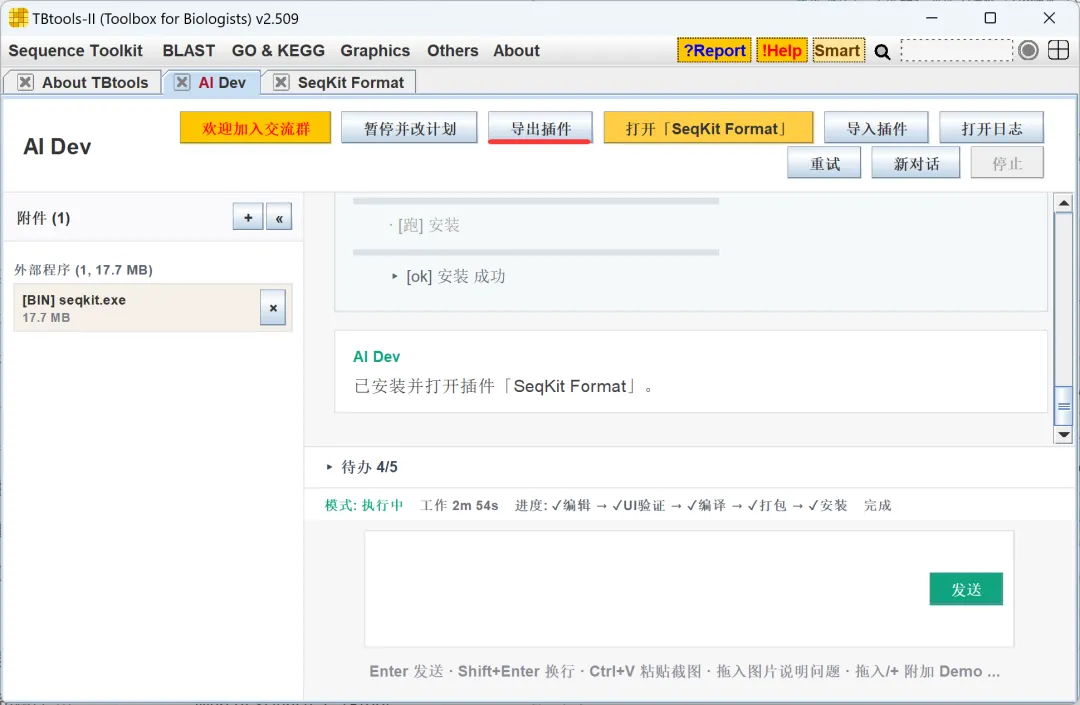Image resolution: width=1080 pixels, height=705 pixels.
Task: Open the BLAST menu
Action: [x=189, y=51]
